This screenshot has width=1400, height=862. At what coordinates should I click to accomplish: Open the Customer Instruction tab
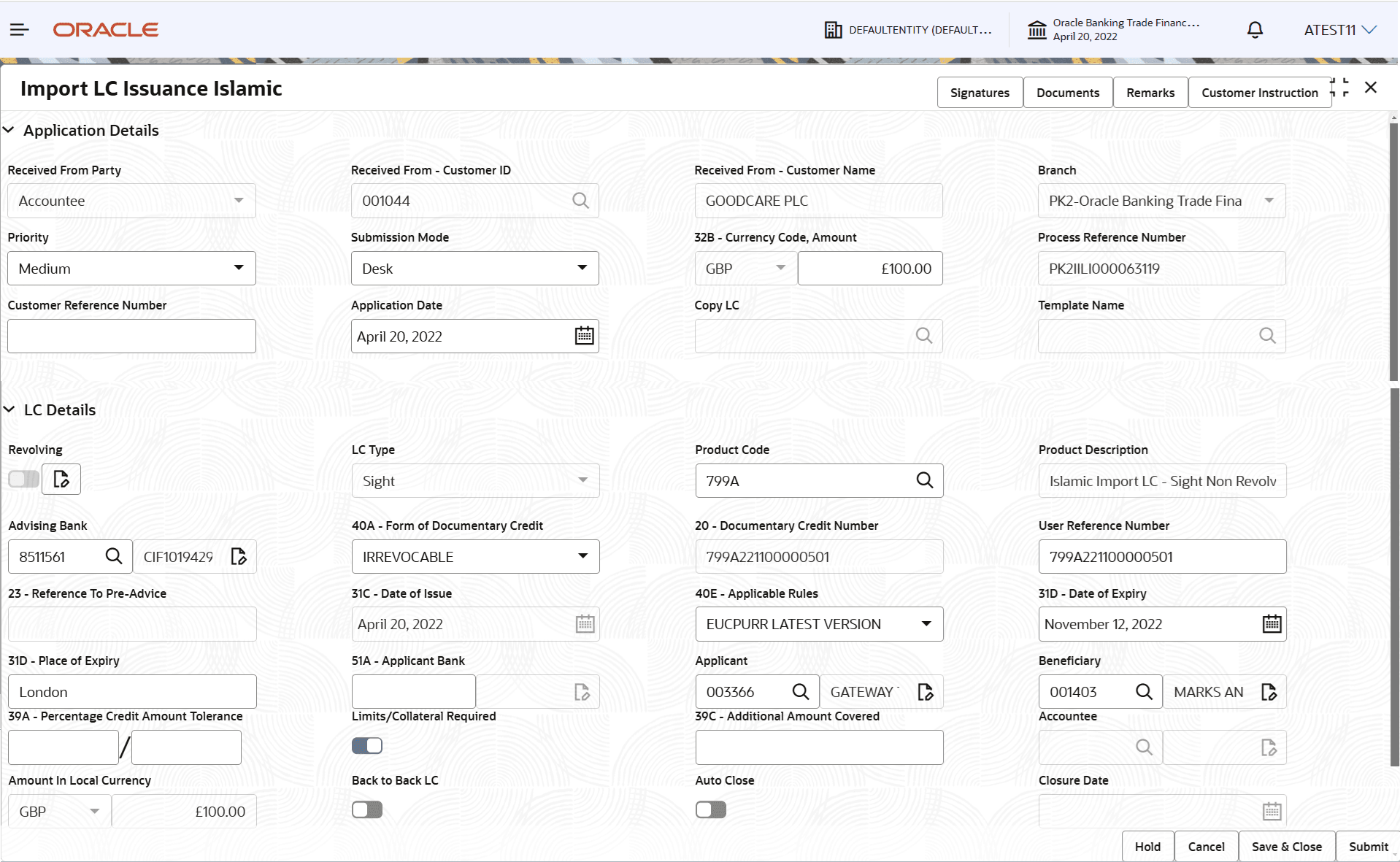click(x=1260, y=93)
